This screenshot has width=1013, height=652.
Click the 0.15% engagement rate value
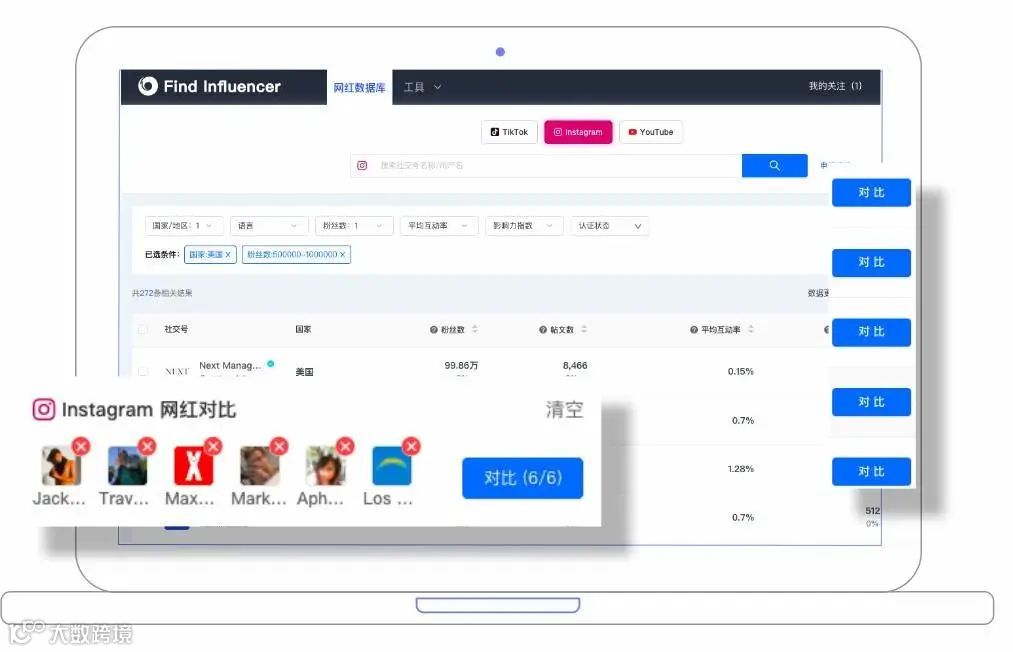pyautogui.click(x=740, y=372)
